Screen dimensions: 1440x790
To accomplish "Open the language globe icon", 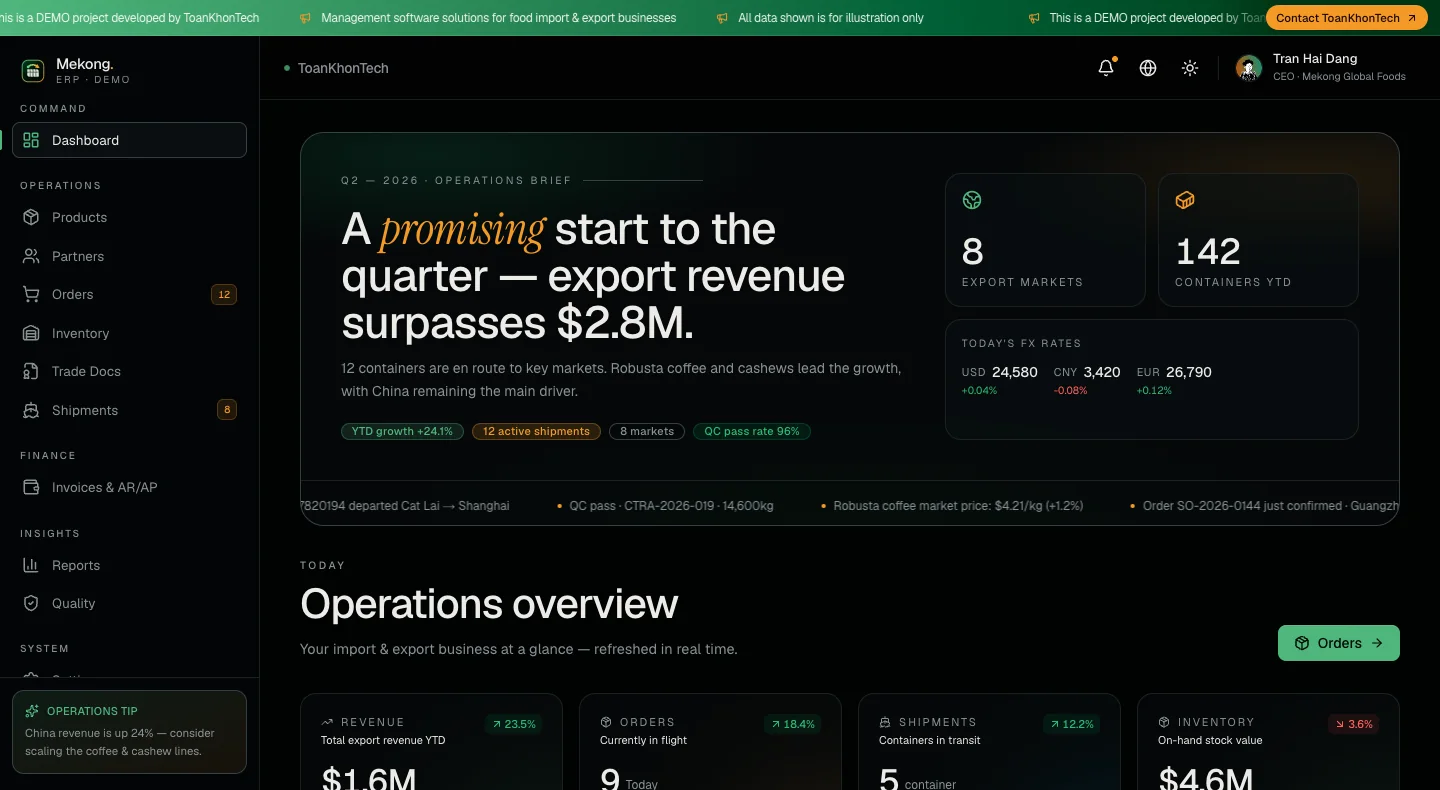I will (1148, 68).
